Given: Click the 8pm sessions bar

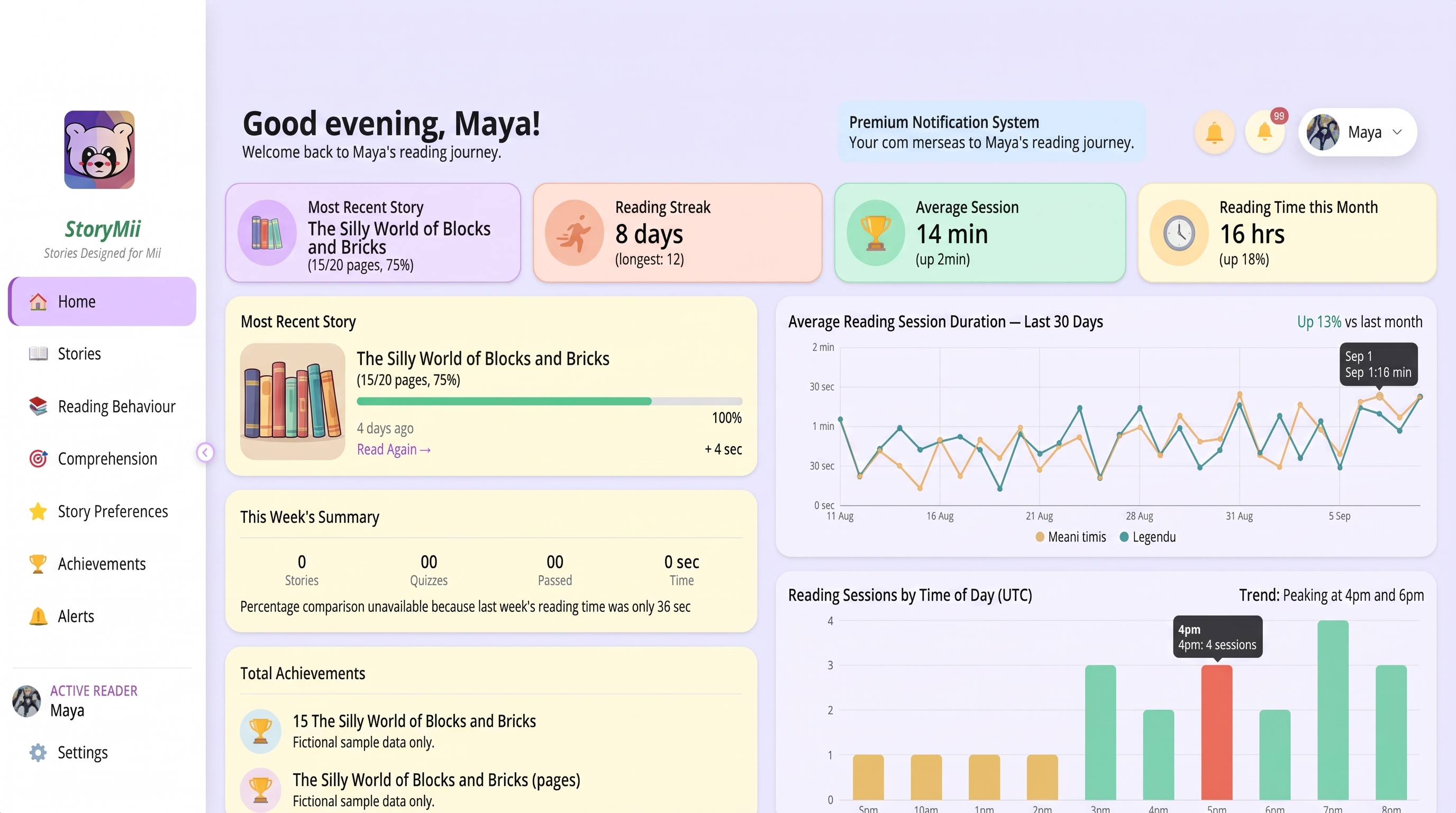Looking at the screenshot, I should click(1391, 733).
